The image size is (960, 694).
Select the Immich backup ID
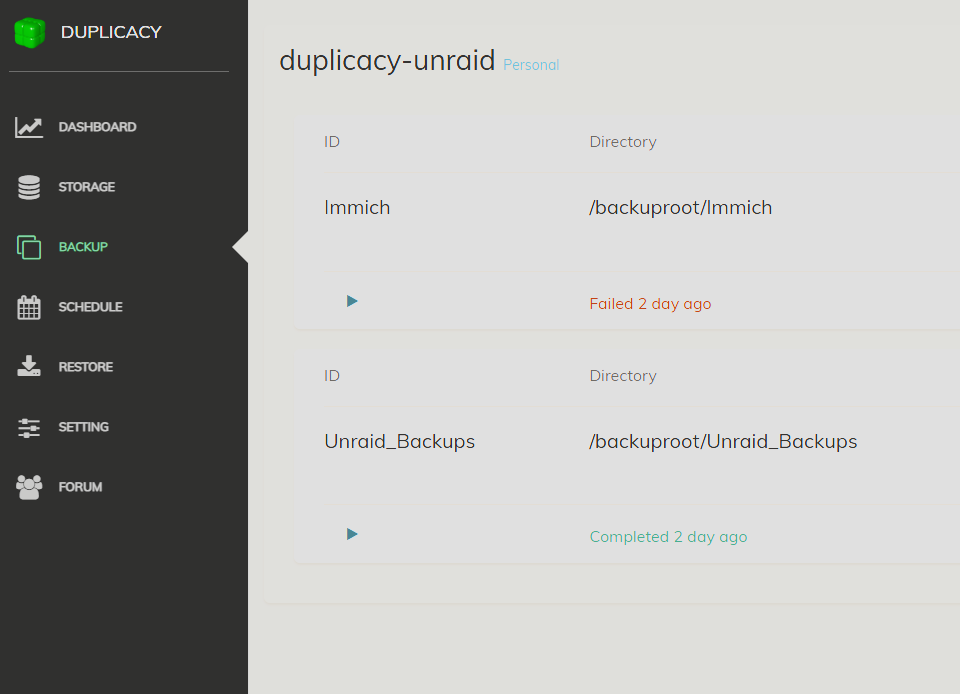(357, 208)
